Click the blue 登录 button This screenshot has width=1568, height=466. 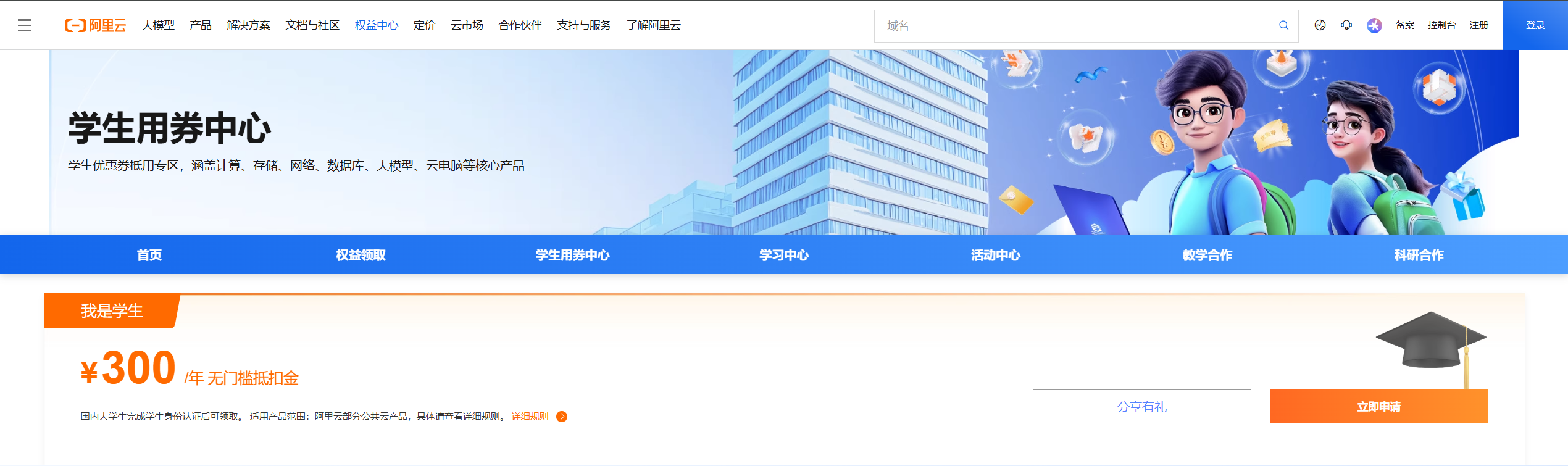coord(1535,25)
